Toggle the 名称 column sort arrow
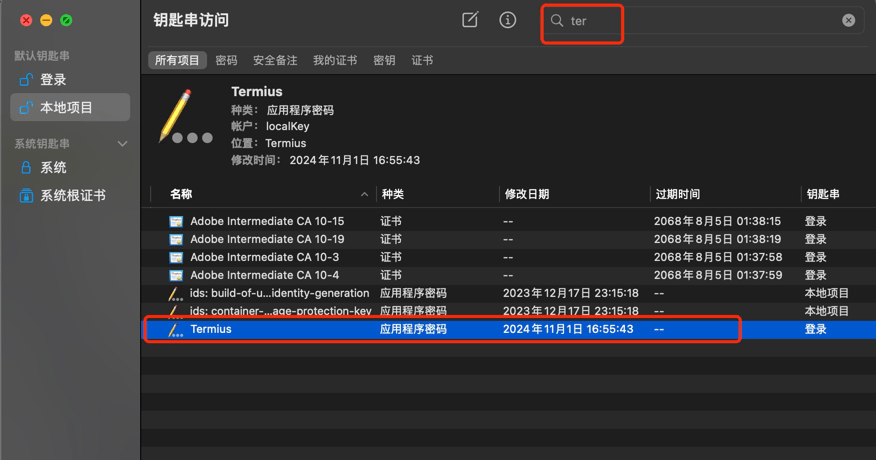 coord(364,195)
